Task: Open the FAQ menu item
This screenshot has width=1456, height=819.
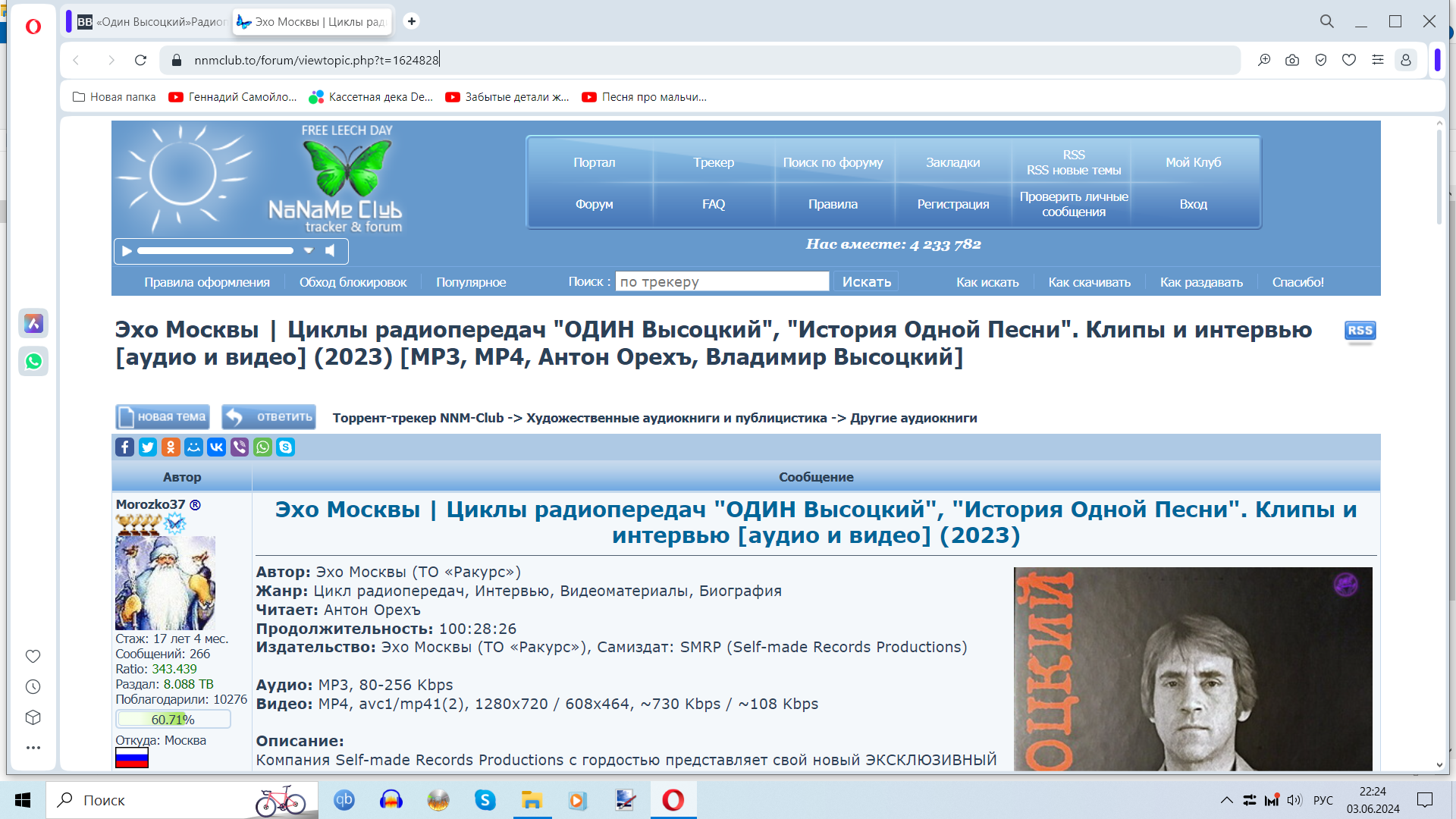Action: [714, 204]
